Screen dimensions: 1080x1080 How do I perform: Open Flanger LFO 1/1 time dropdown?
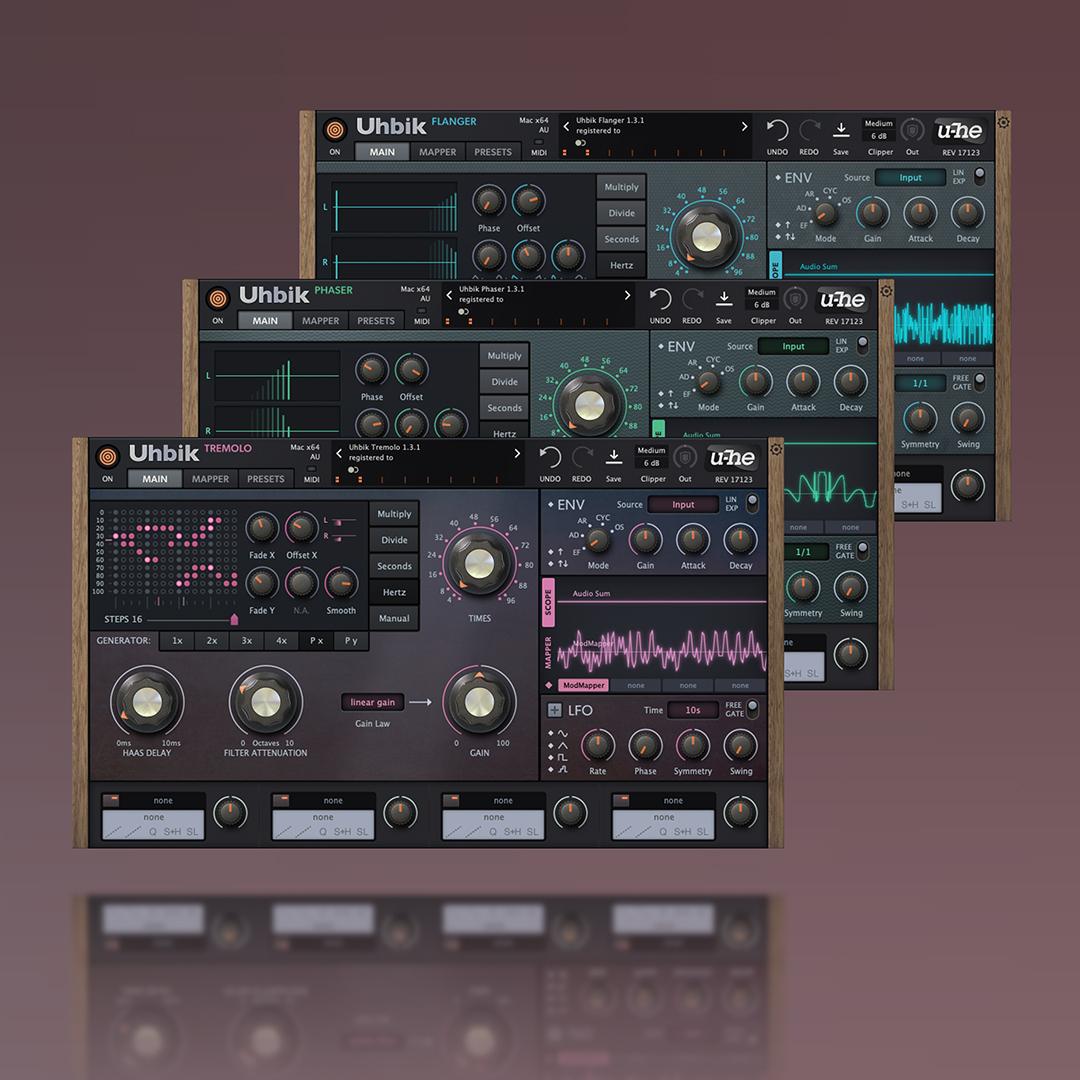pyautogui.click(x=920, y=383)
